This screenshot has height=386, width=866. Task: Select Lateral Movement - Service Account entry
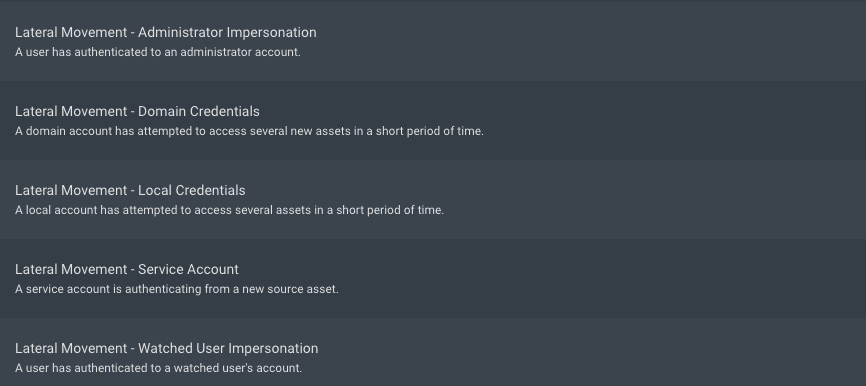pos(433,278)
